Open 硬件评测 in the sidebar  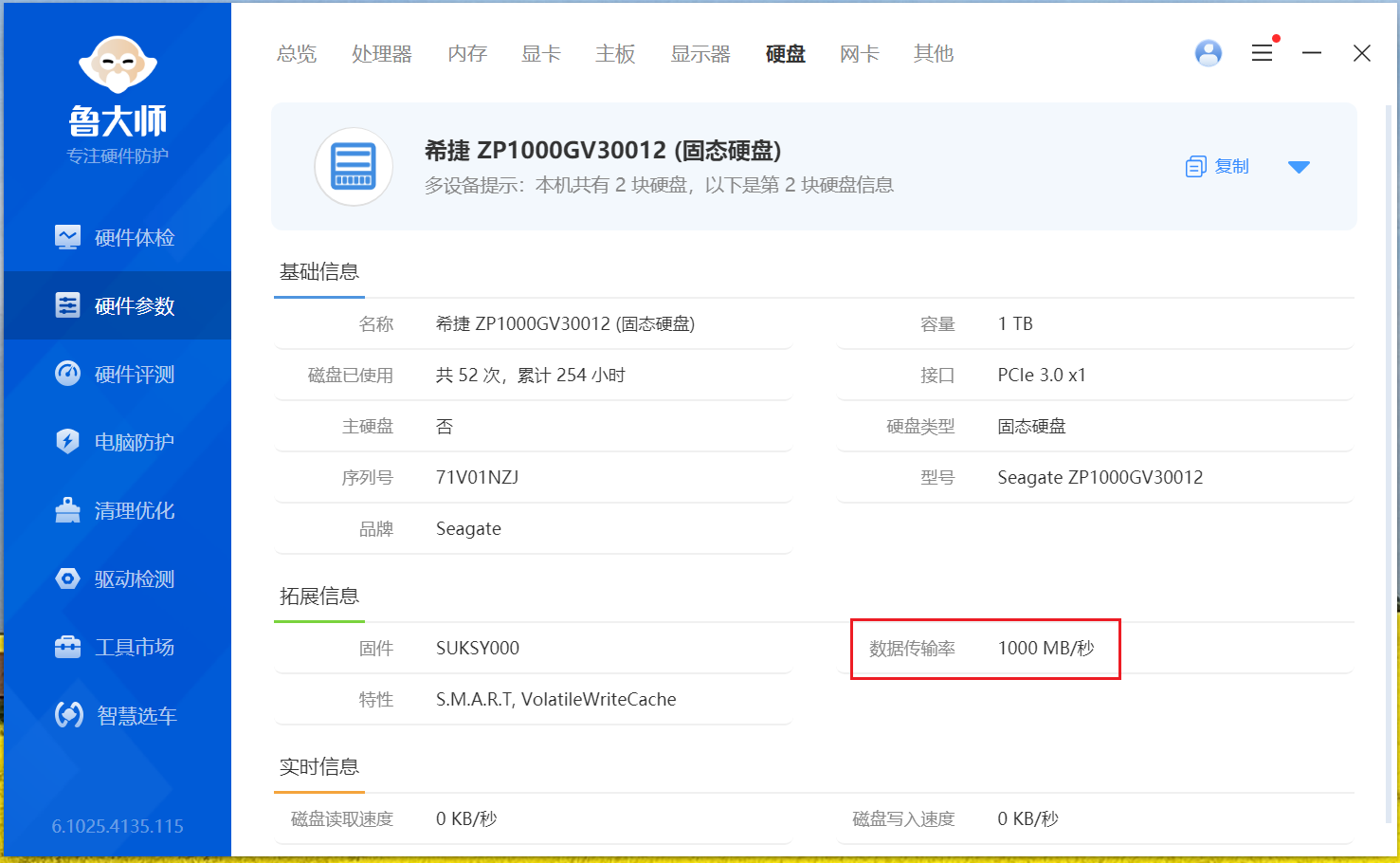pos(118,374)
